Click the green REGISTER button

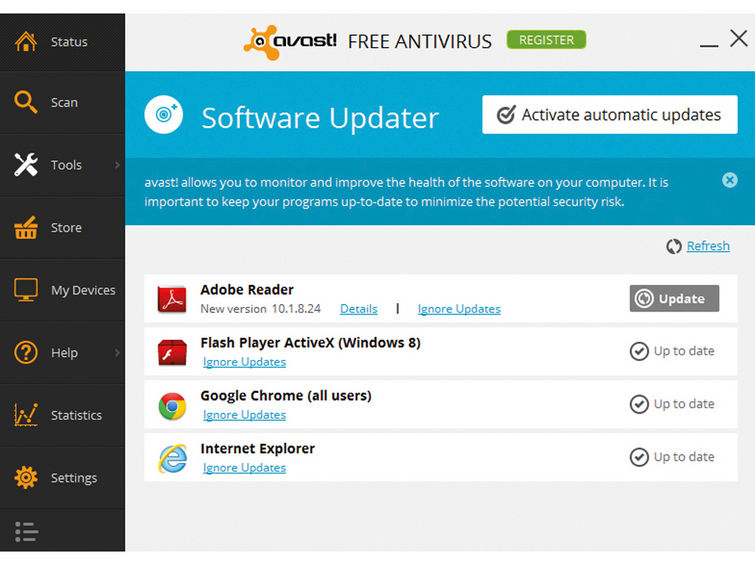click(547, 40)
